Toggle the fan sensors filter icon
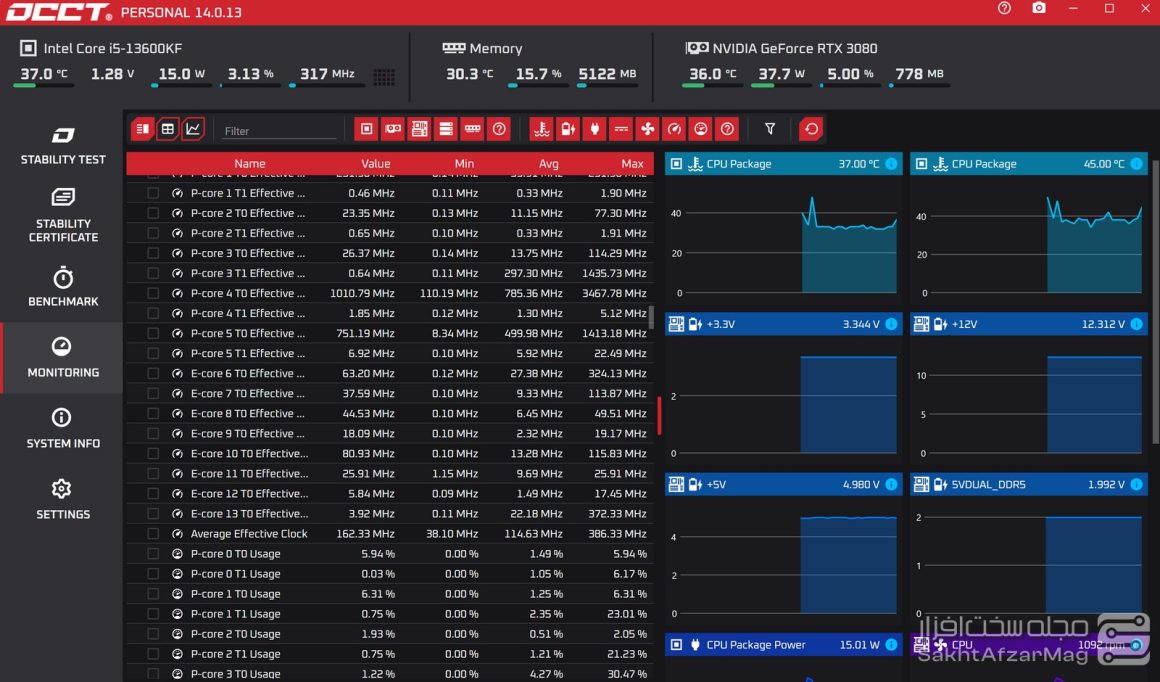The image size is (1160, 682). [x=647, y=129]
